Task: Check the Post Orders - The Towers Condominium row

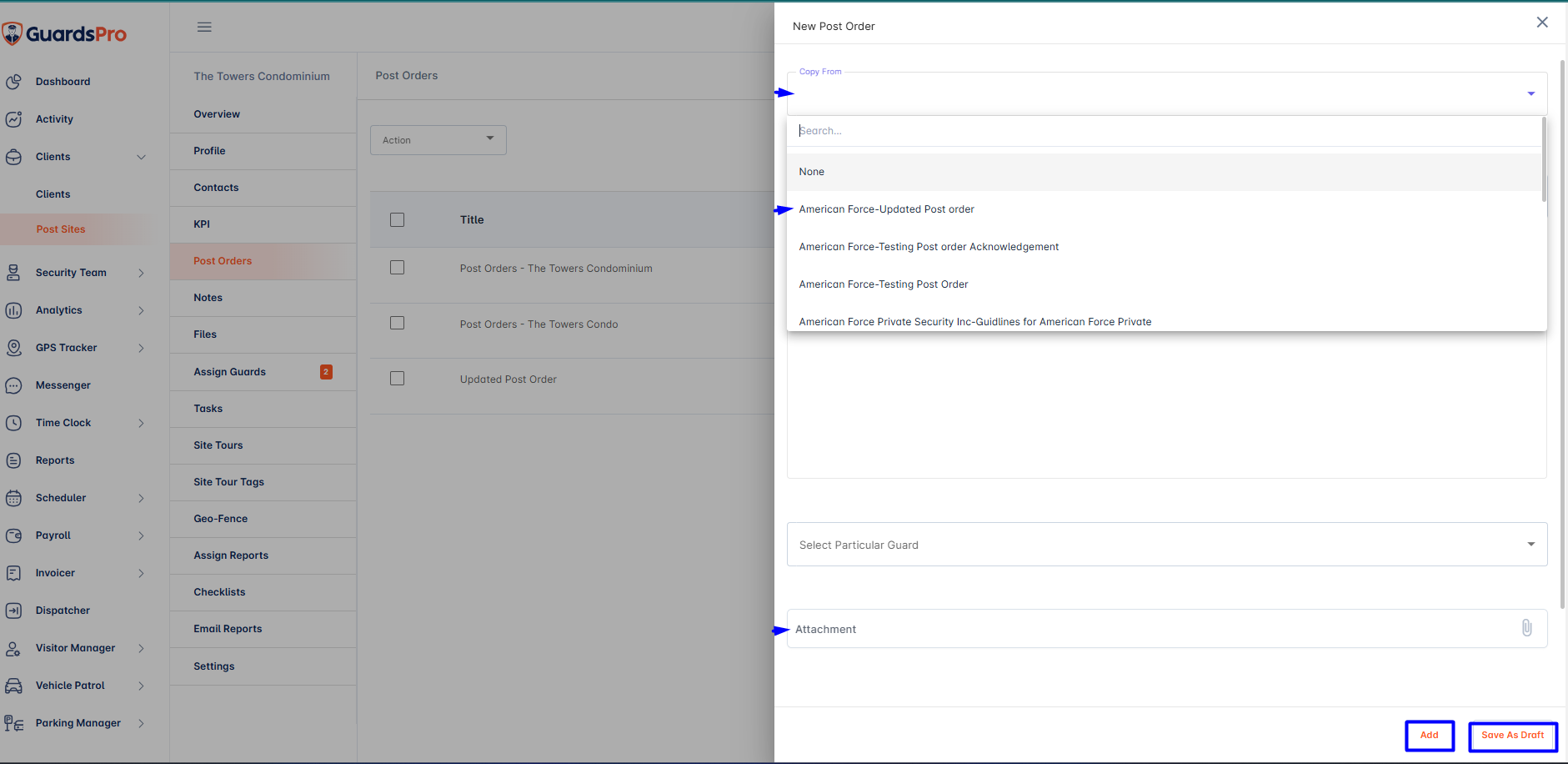Action: pyautogui.click(x=397, y=268)
